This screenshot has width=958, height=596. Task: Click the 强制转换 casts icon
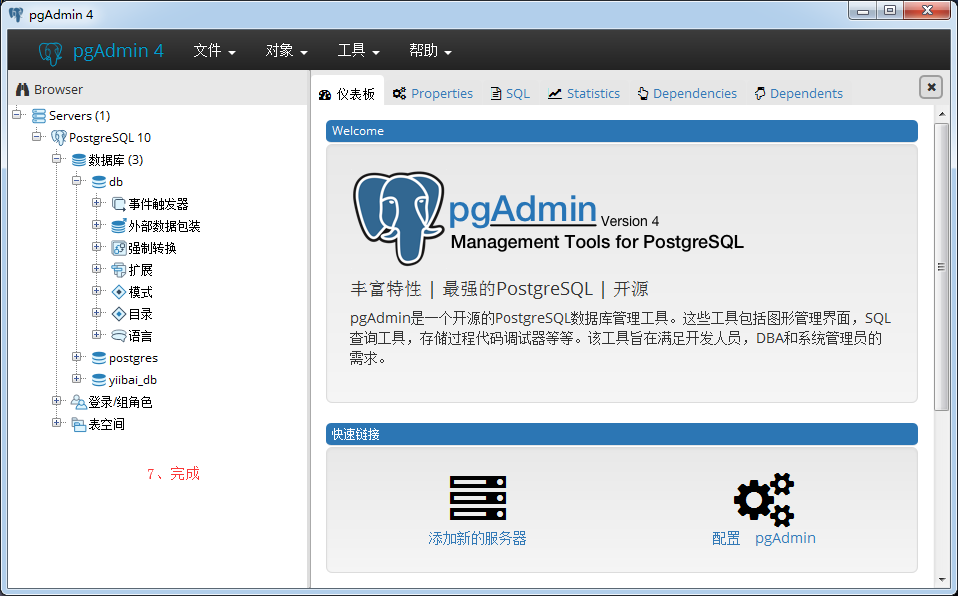(x=119, y=248)
